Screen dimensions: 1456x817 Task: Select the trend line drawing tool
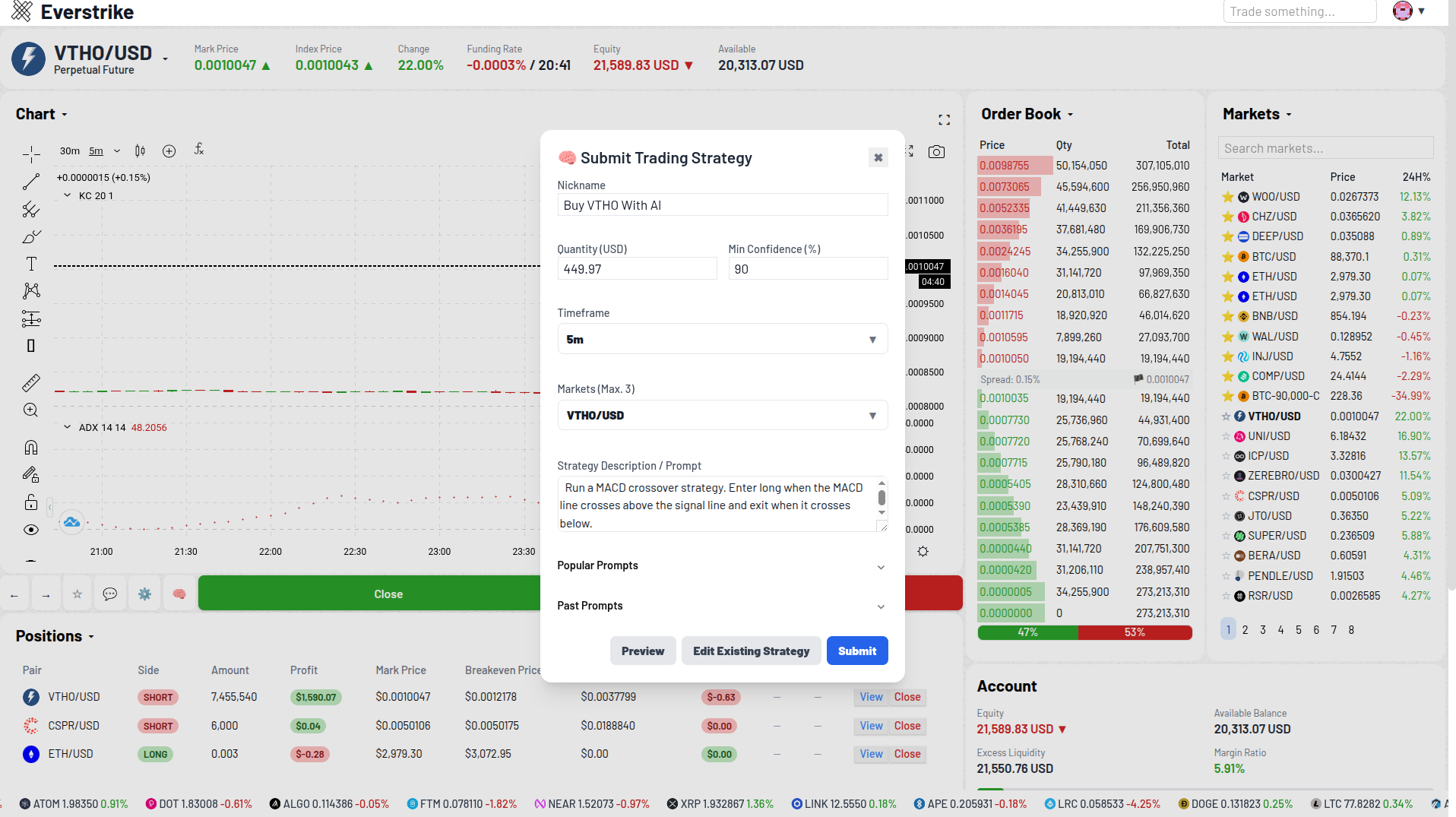pos(31,182)
